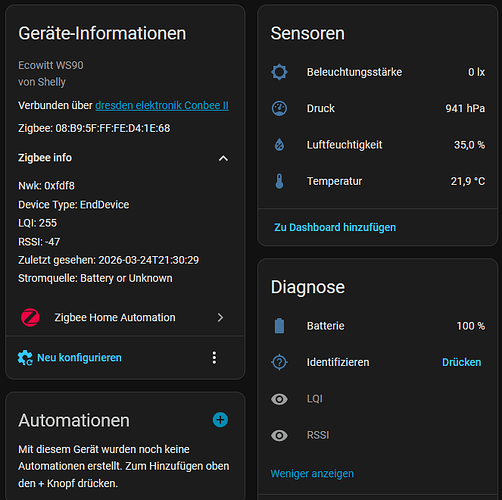The image size is (502, 500).
Task: Collapse the Zigbee info section
Action: click(x=223, y=158)
